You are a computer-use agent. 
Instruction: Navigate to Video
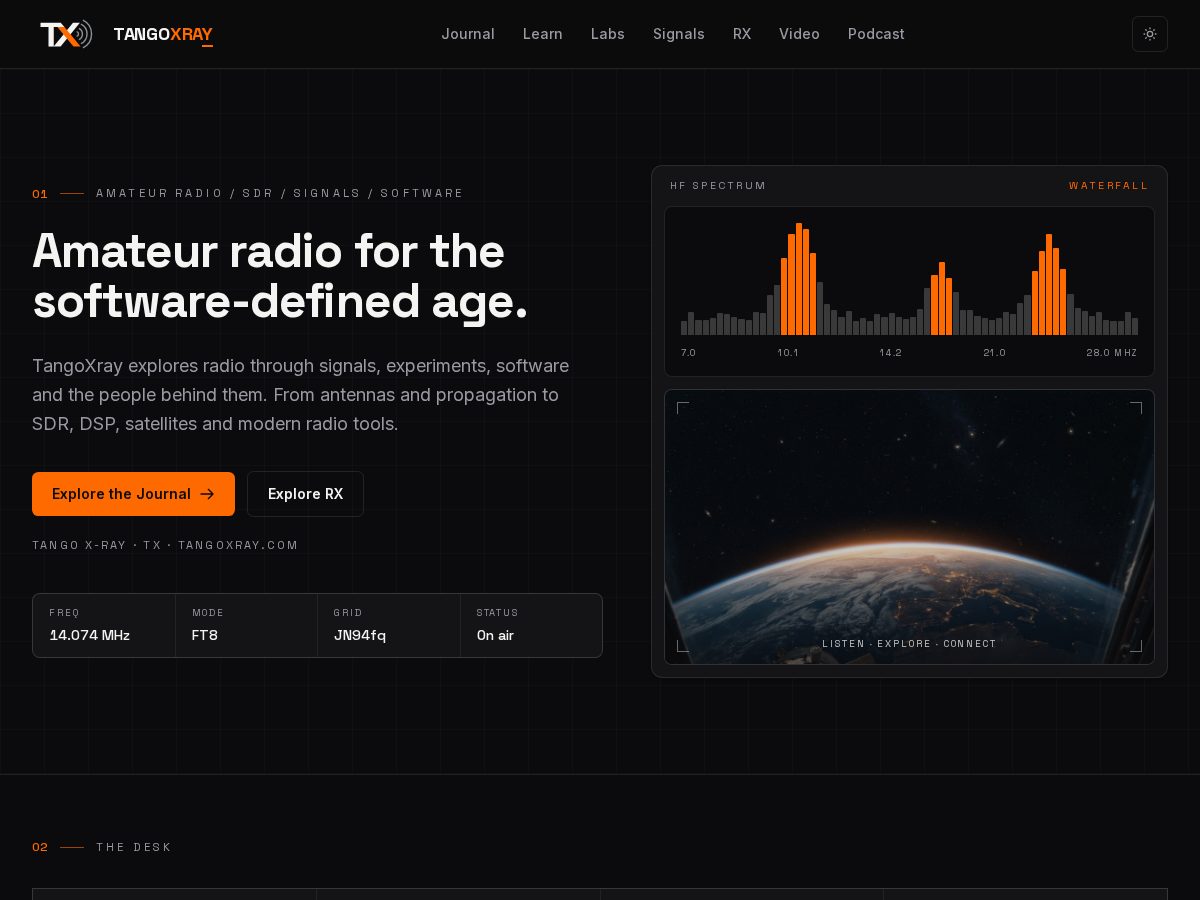pyautogui.click(x=799, y=34)
